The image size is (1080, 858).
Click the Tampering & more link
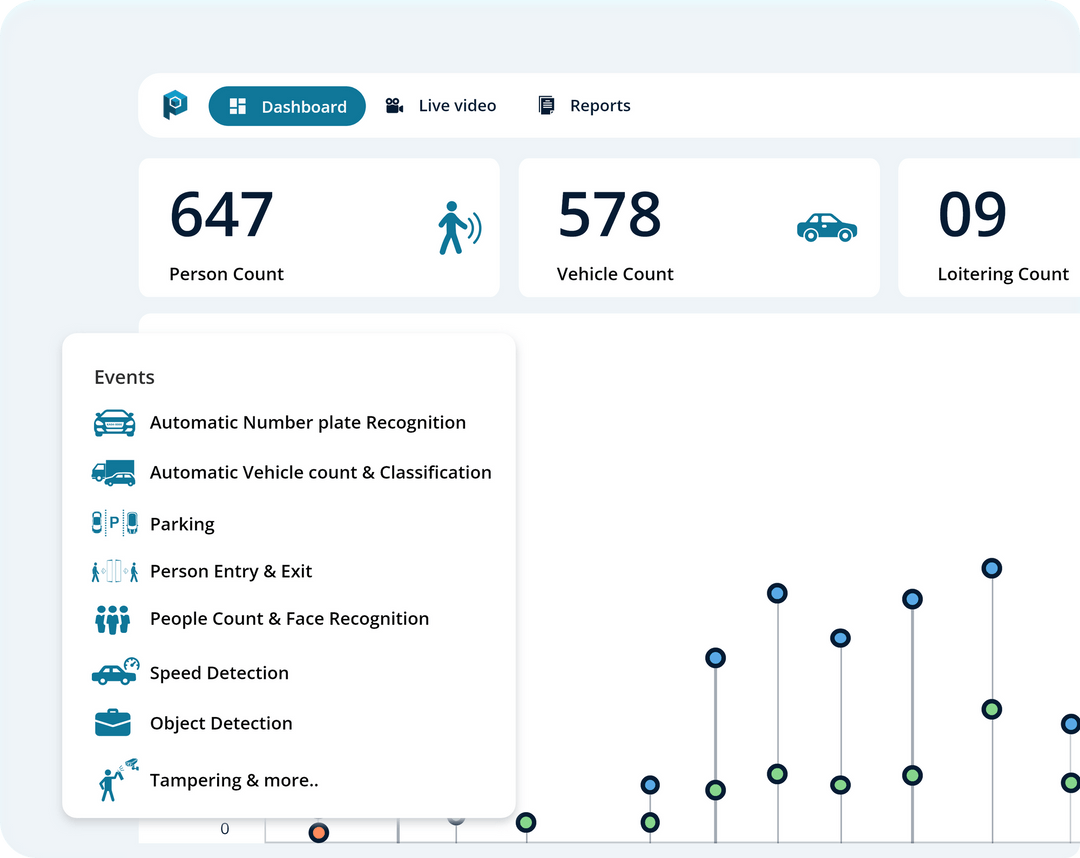[234, 780]
